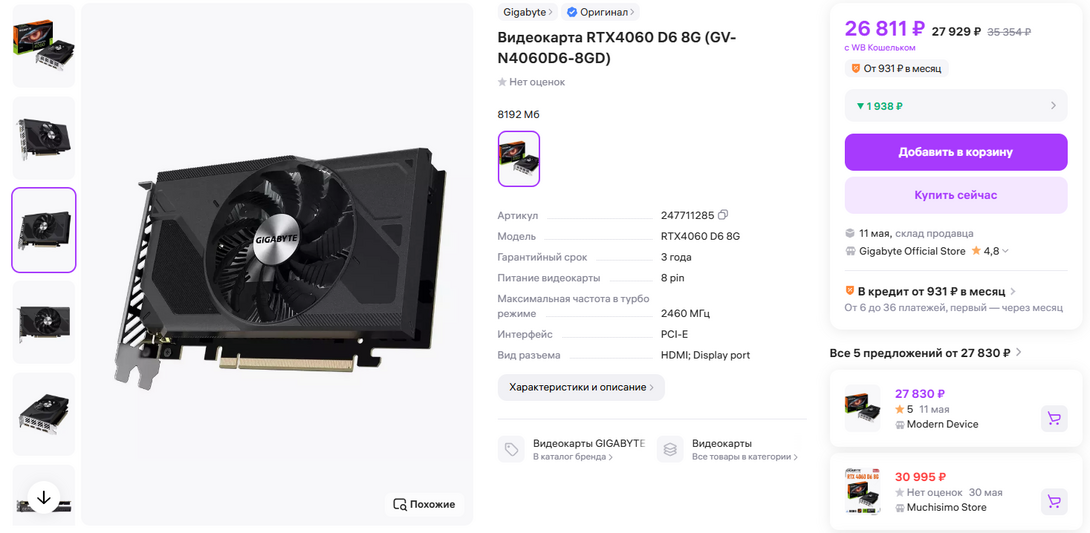View Все 5 предложений от 27 830 ₽
Screen dimensions: 1090x533
pos(926,353)
